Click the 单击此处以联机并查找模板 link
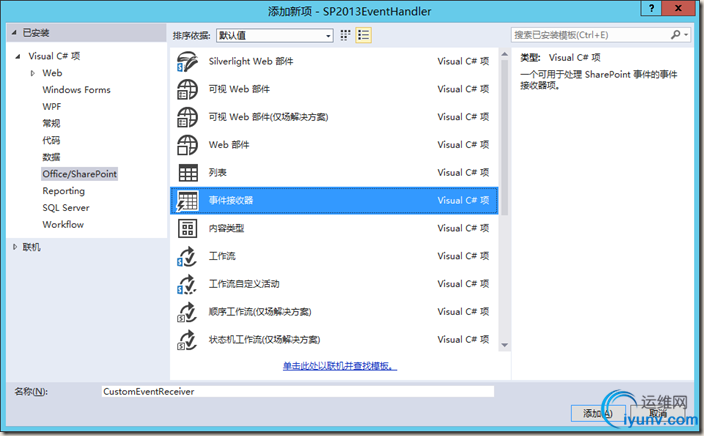704x436 pixels. click(340, 366)
